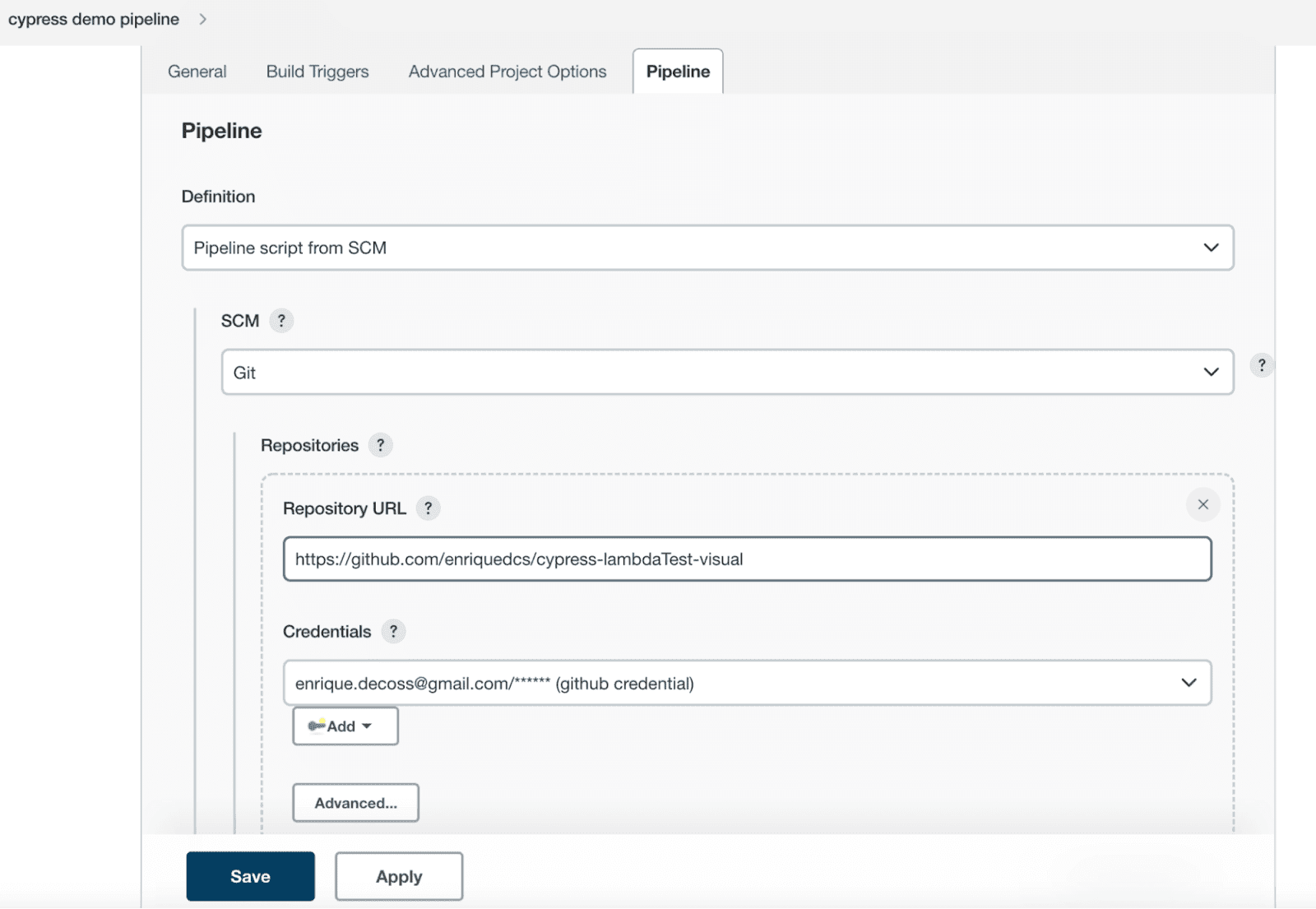Open the Credentials selection dropdown
The height and width of the screenshot is (909, 1316).
click(x=747, y=683)
